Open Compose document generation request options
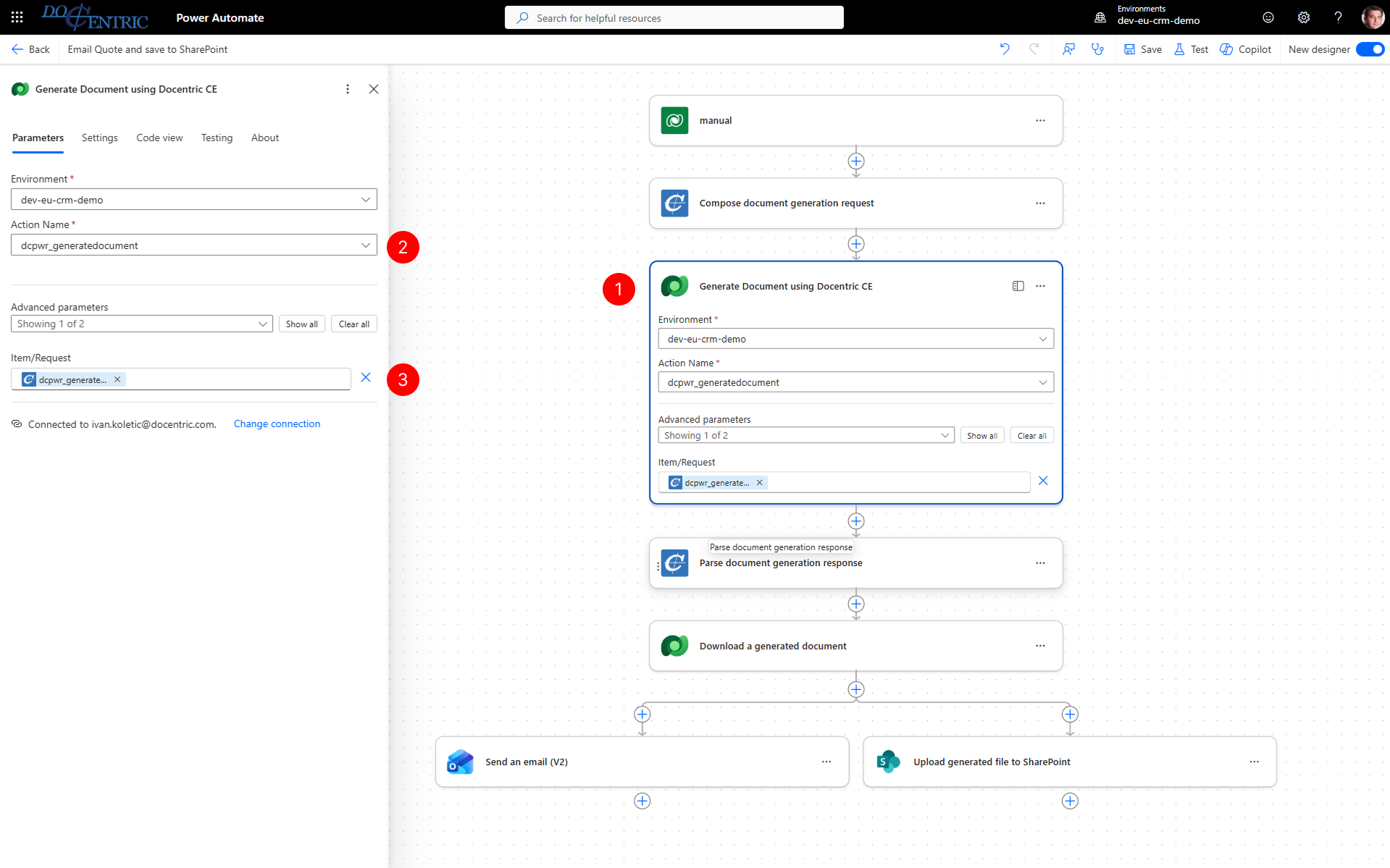The height and width of the screenshot is (868, 1390). (x=1040, y=203)
